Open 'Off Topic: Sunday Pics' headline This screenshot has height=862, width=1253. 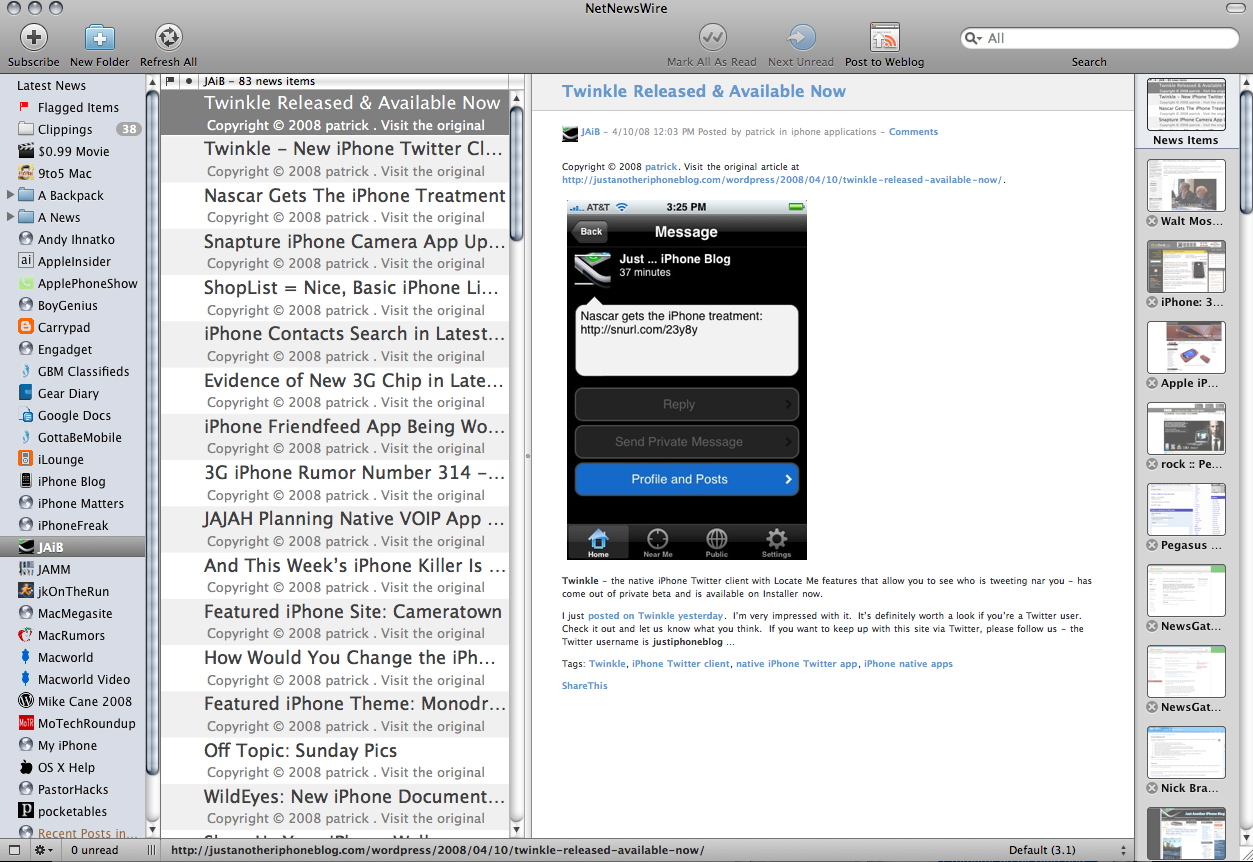[x=300, y=750]
